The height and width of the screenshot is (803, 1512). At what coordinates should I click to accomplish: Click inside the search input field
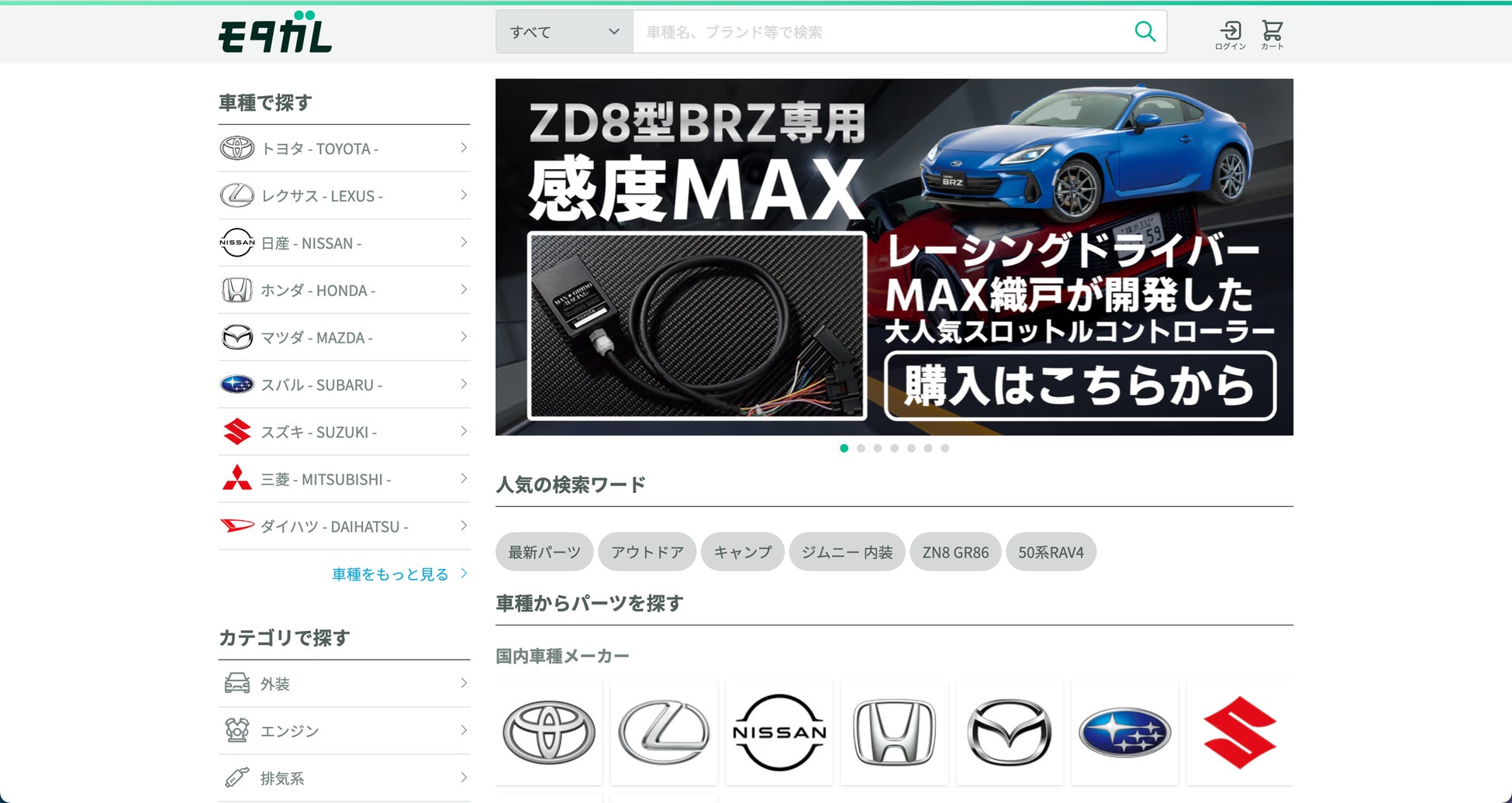click(853, 32)
